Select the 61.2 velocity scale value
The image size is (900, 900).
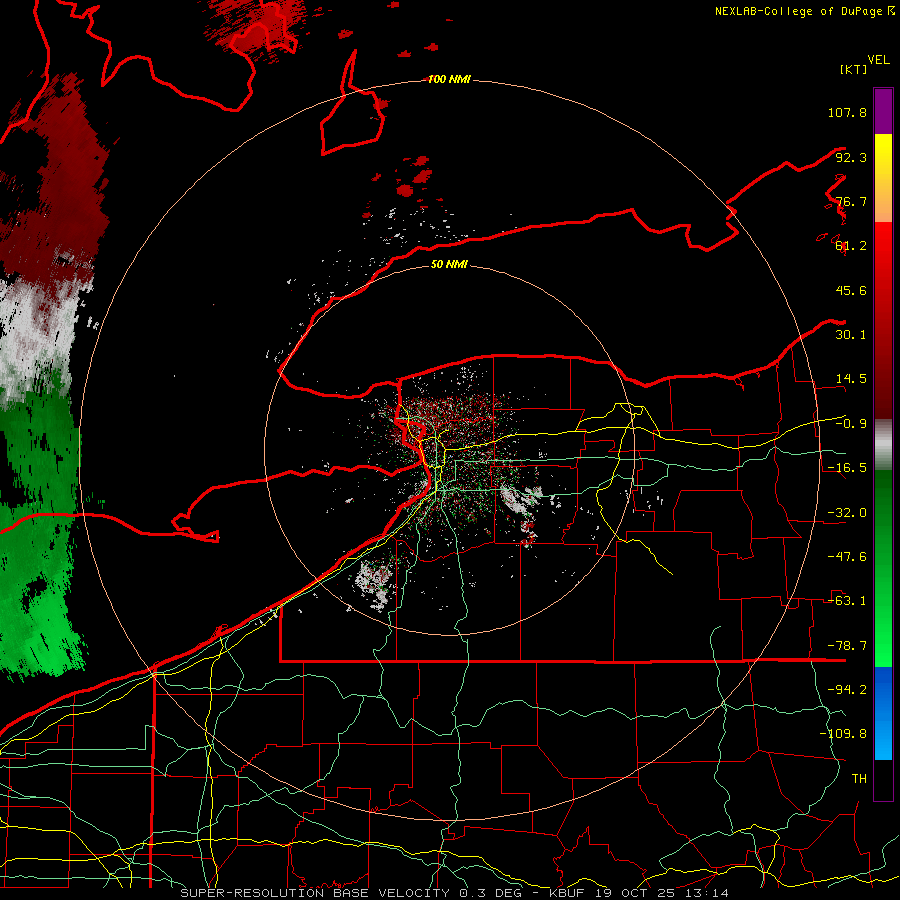[x=851, y=246]
